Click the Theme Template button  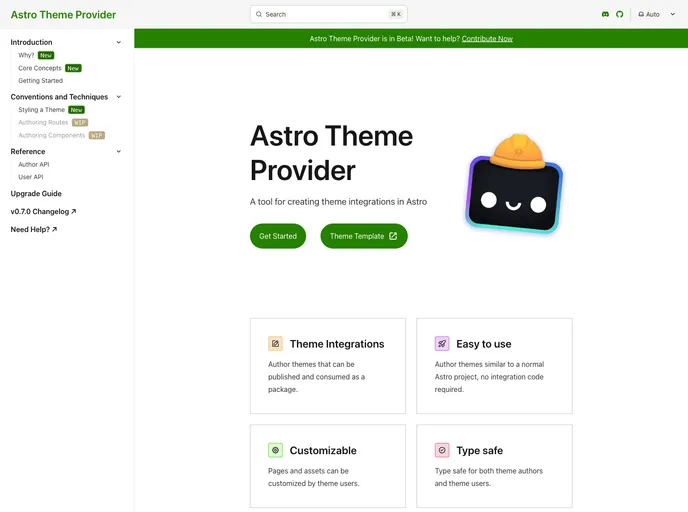pos(364,236)
